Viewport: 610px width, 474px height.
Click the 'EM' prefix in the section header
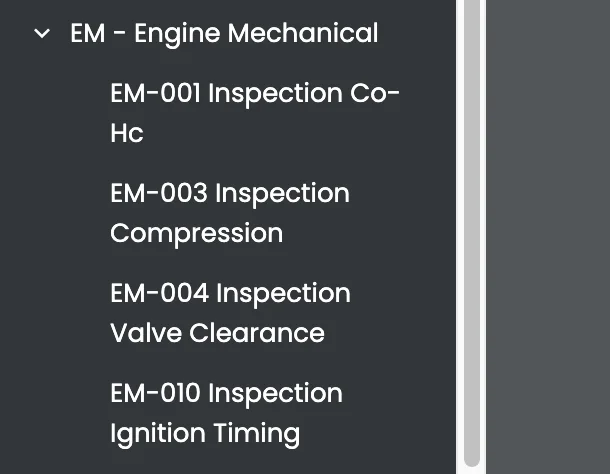click(x=88, y=34)
